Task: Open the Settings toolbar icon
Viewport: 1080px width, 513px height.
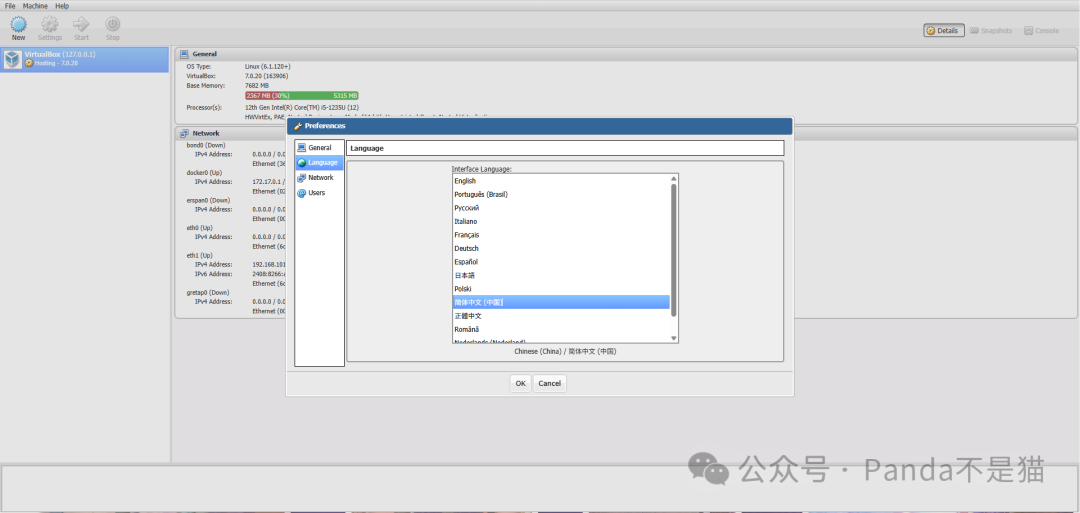Action: point(50,25)
